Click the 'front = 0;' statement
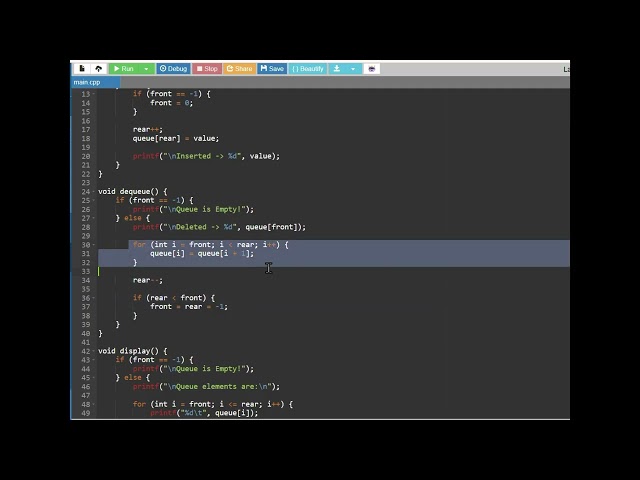The width and height of the screenshot is (640, 480). (x=171, y=103)
